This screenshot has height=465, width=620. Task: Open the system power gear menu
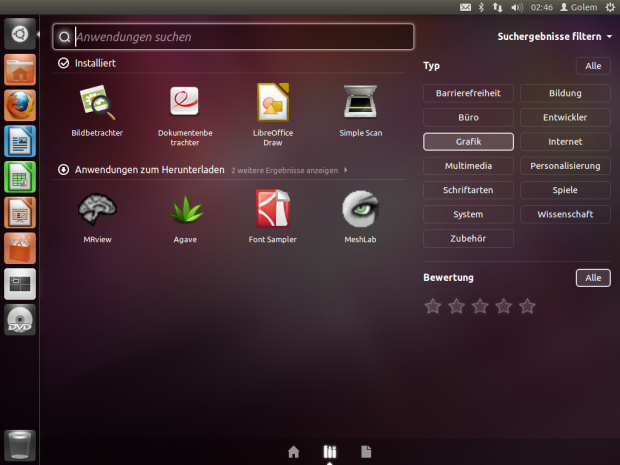(x=610, y=7)
